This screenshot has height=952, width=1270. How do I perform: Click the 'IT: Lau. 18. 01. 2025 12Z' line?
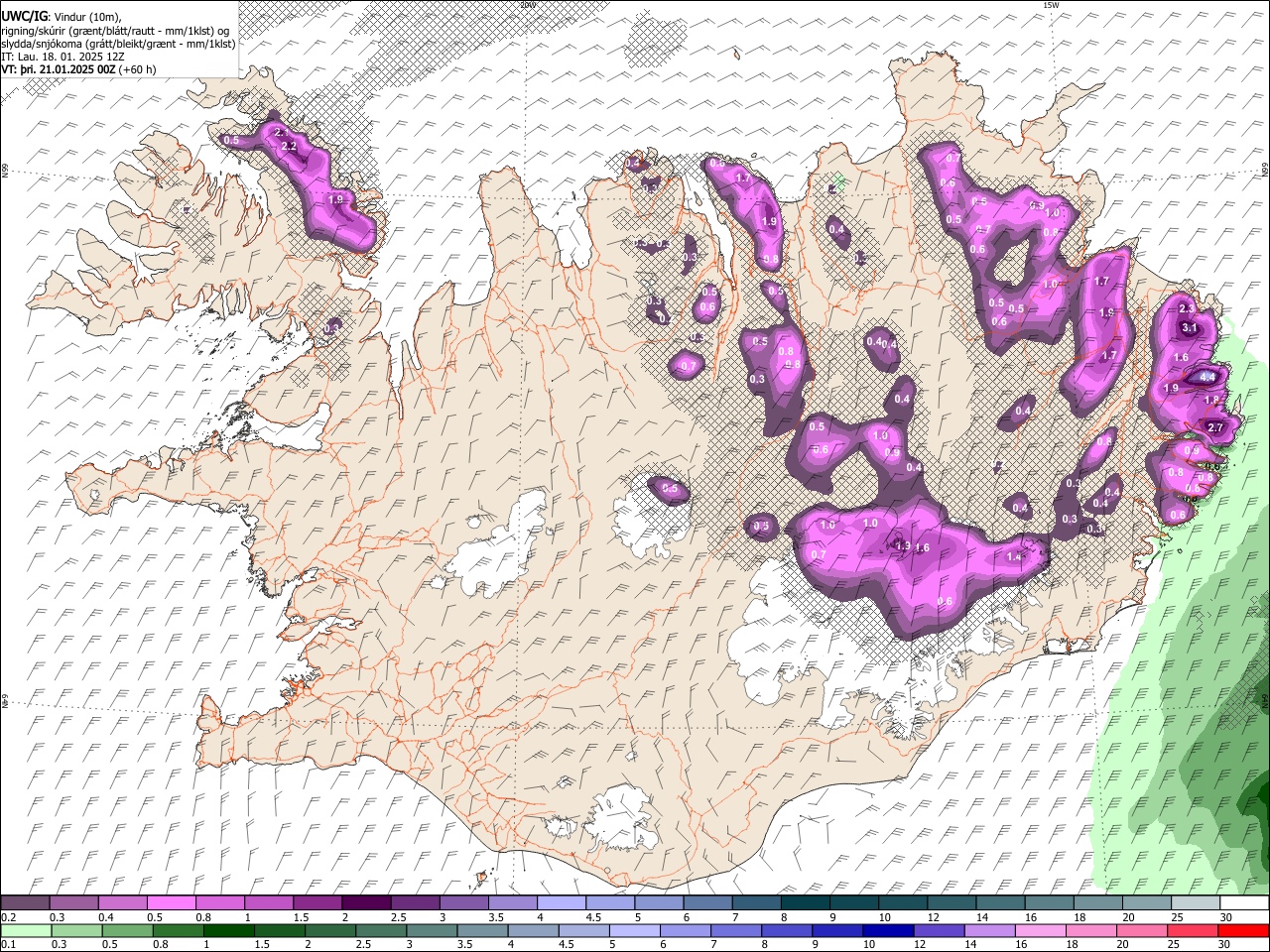(63, 57)
